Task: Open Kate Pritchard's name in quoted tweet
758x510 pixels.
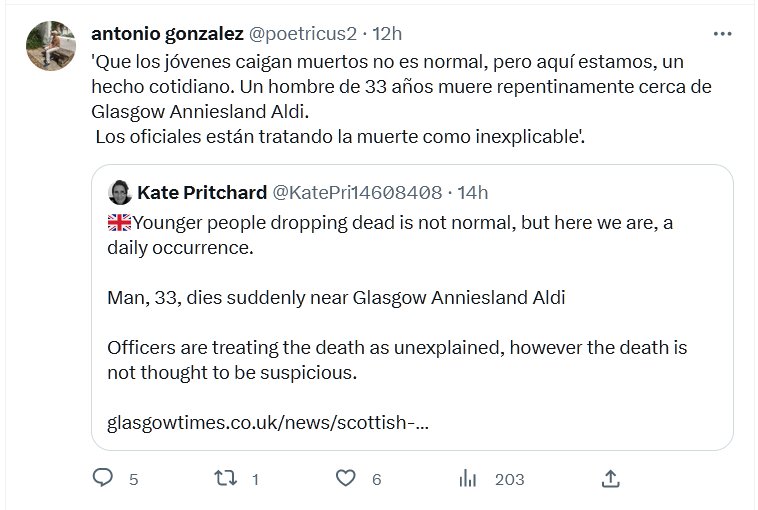Action: [x=201, y=192]
